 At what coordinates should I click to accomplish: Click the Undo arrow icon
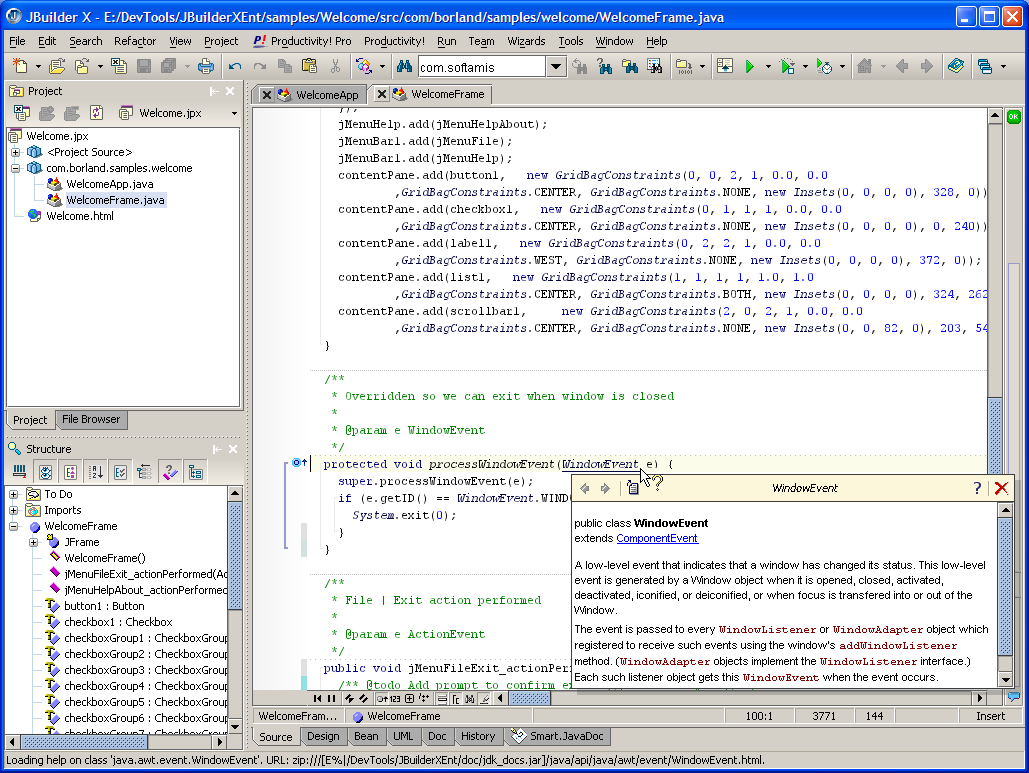click(235, 66)
